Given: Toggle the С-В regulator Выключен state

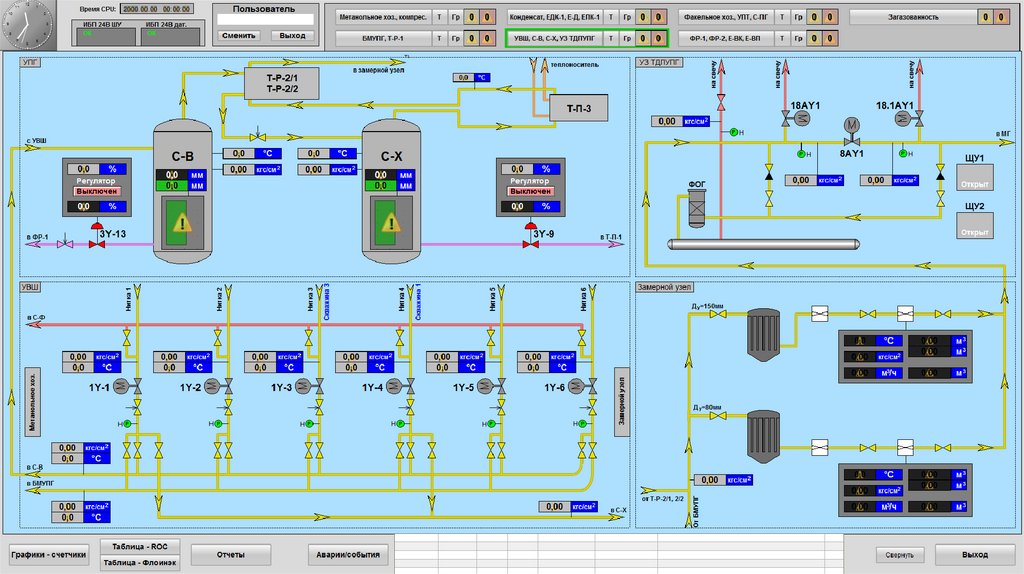Looking at the screenshot, I should pos(98,189).
